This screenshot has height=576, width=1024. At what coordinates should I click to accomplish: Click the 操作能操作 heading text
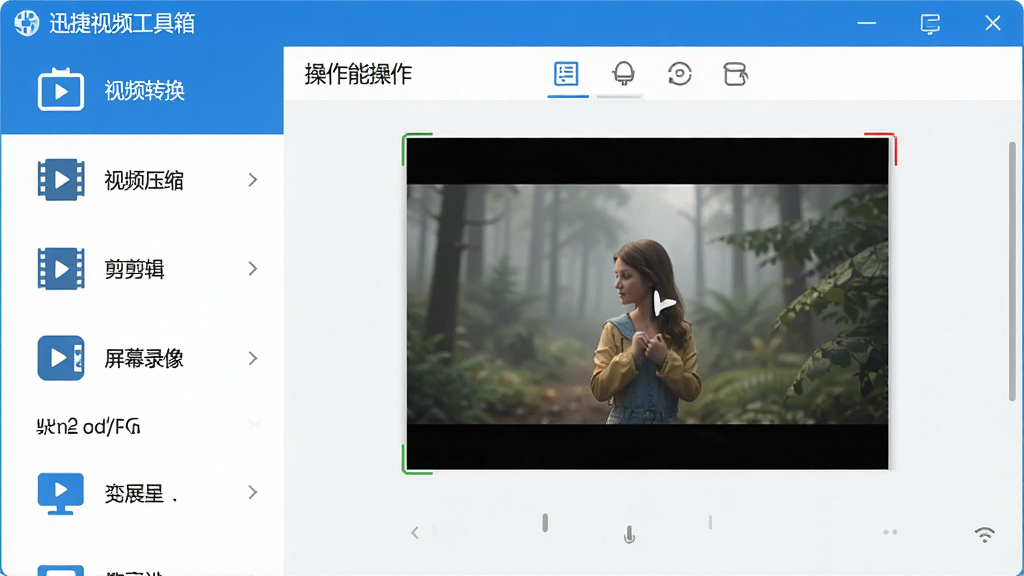358,74
